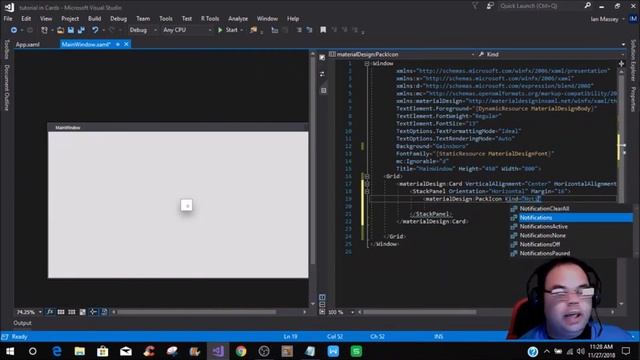Click the pop-out design icon atop splitter
The image size is (640, 360).
coord(322,58)
